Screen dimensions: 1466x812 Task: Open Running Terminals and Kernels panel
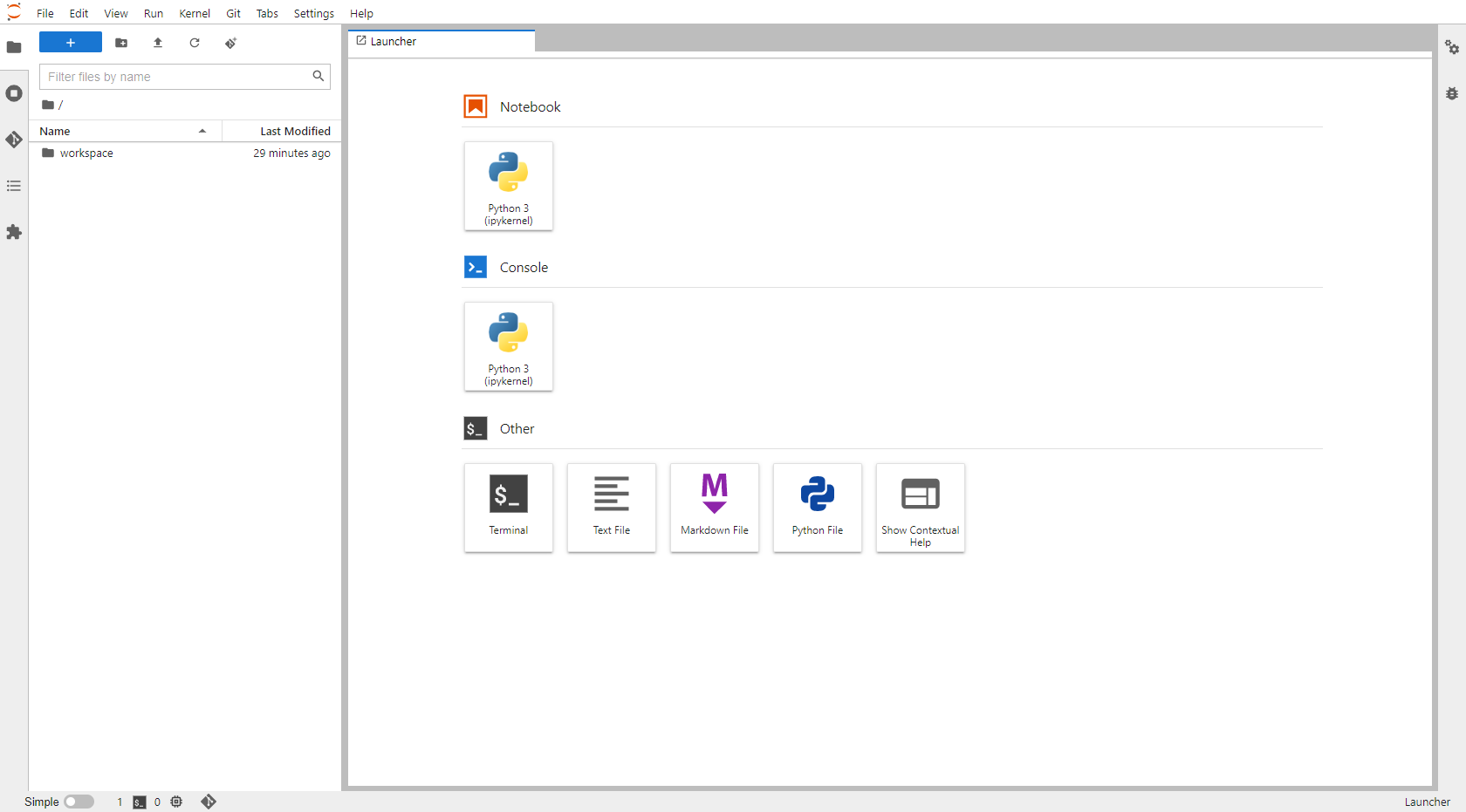coord(14,93)
